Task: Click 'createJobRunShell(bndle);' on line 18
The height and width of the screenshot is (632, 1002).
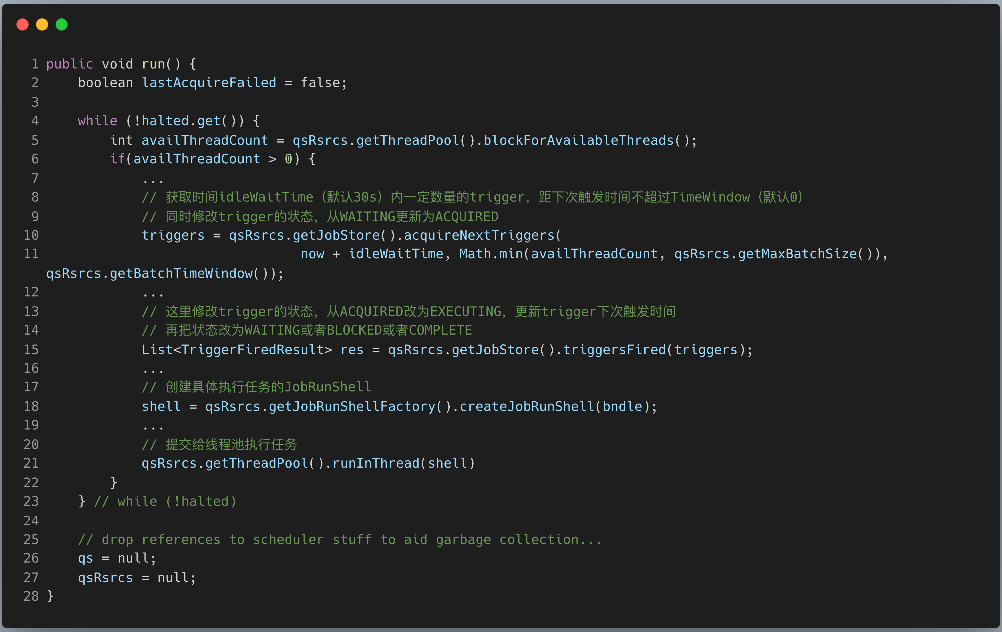Action: coord(559,406)
